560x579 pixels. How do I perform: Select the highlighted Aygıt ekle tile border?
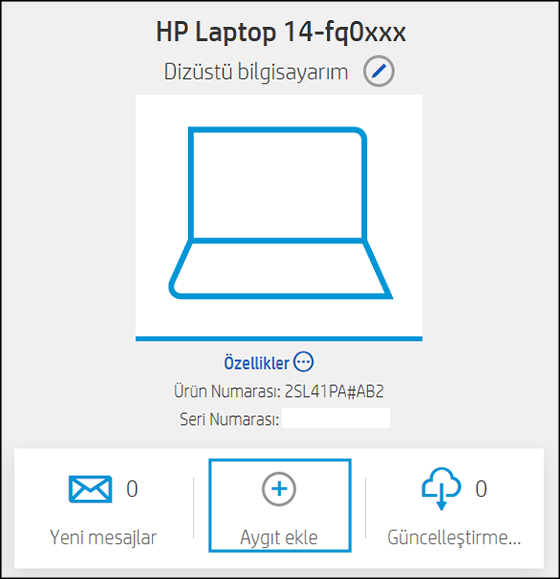(x=280, y=506)
